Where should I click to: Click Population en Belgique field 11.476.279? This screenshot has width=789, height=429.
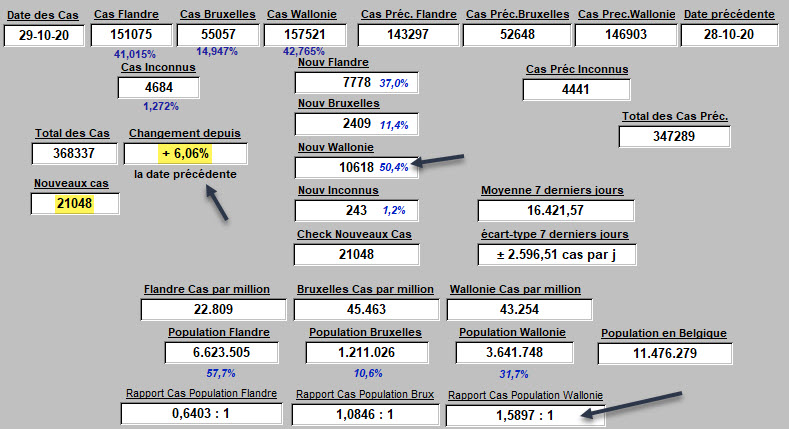[x=665, y=354]
